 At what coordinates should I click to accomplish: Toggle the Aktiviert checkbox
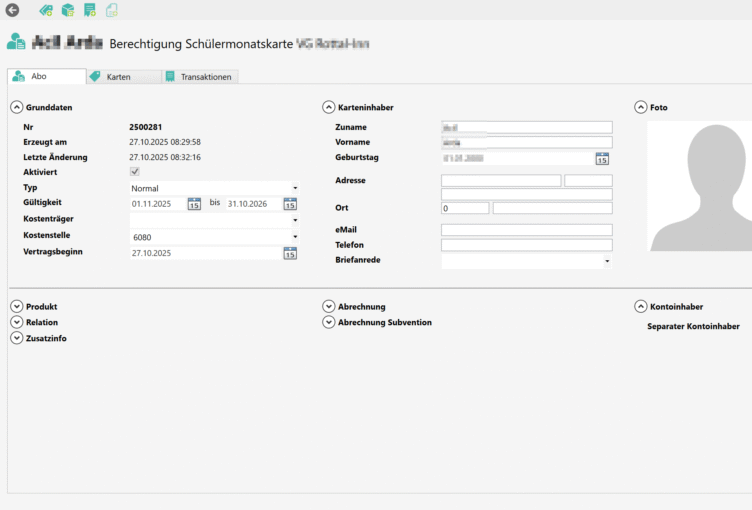point(135,172)
